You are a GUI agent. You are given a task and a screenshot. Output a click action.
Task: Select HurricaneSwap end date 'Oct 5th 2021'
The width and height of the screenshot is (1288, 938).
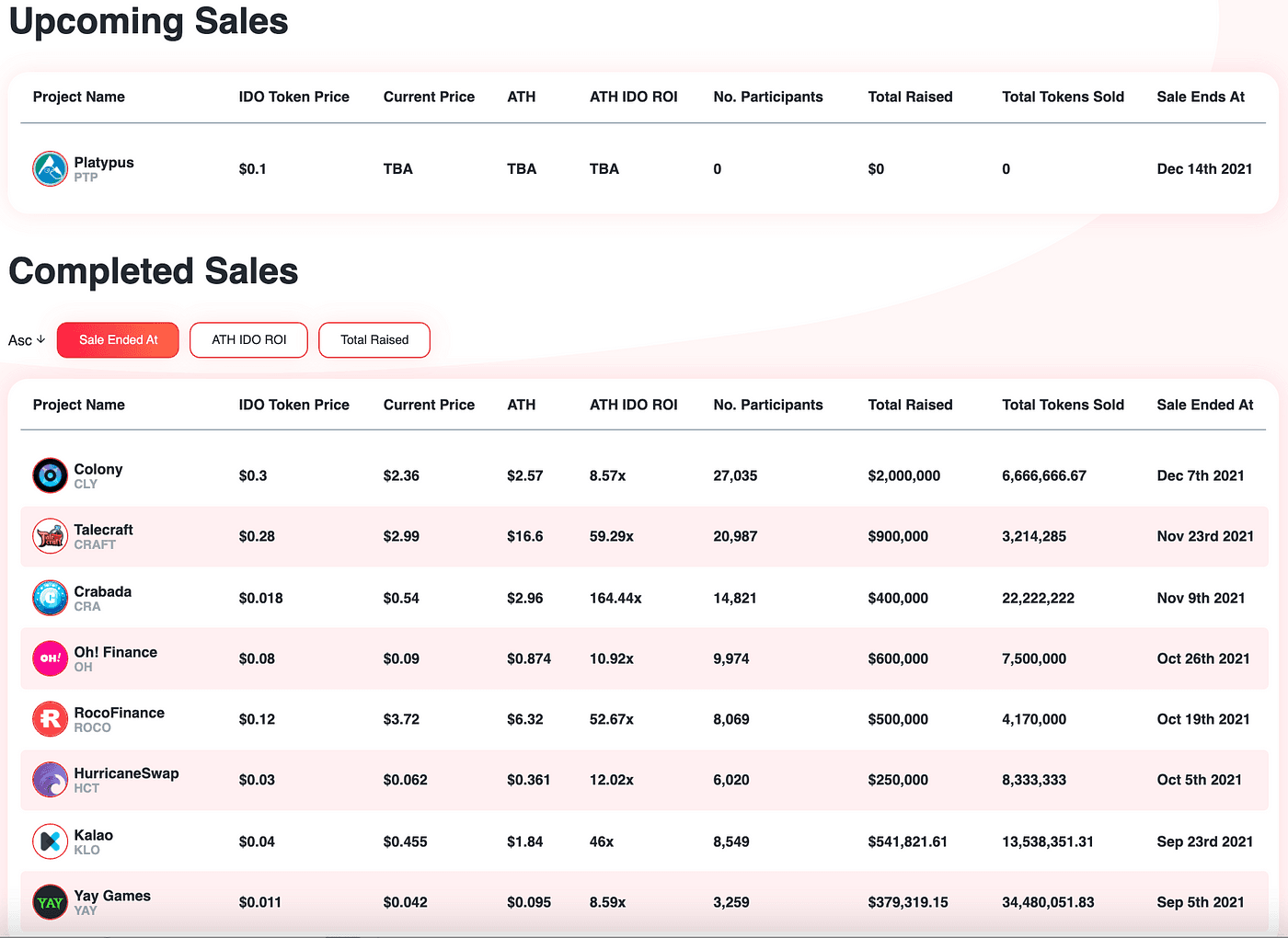click(1200, 780)
